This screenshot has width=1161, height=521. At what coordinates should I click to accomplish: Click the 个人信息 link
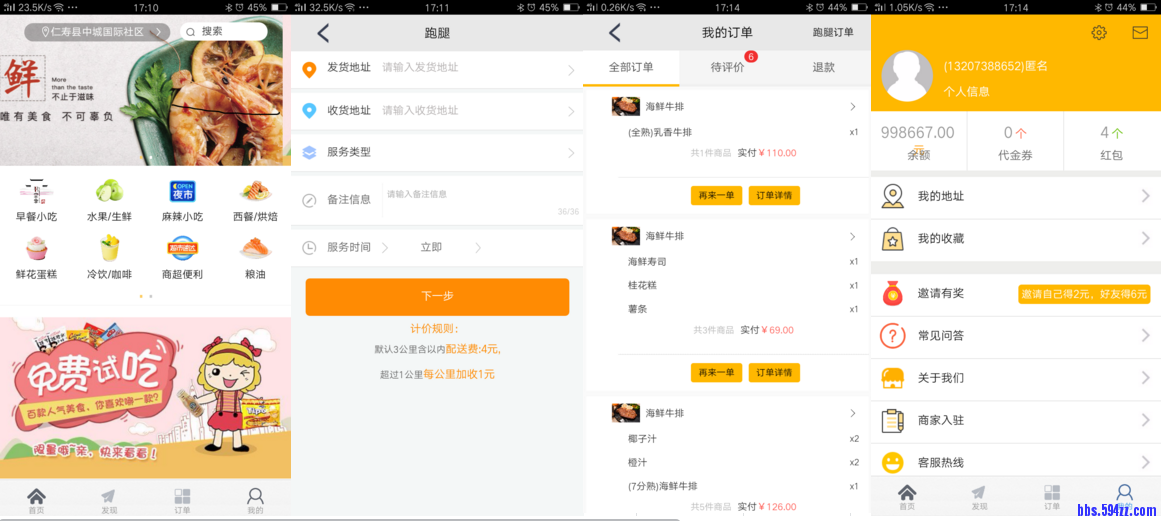(966, 92)
